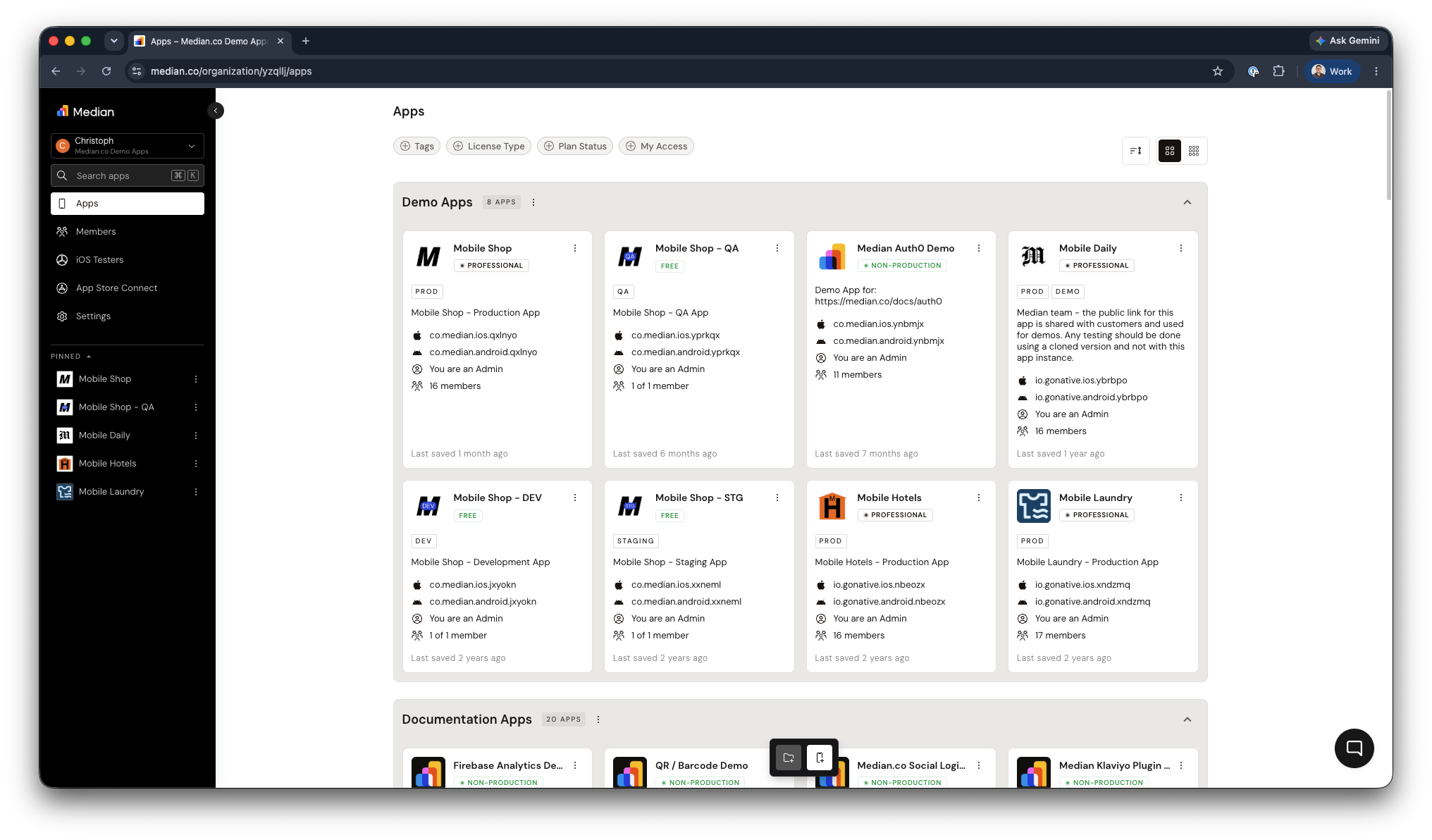This screenshot has width=1432, height=840.
Task: Click the page vertical scrollbar
Action: [1388, 144]
